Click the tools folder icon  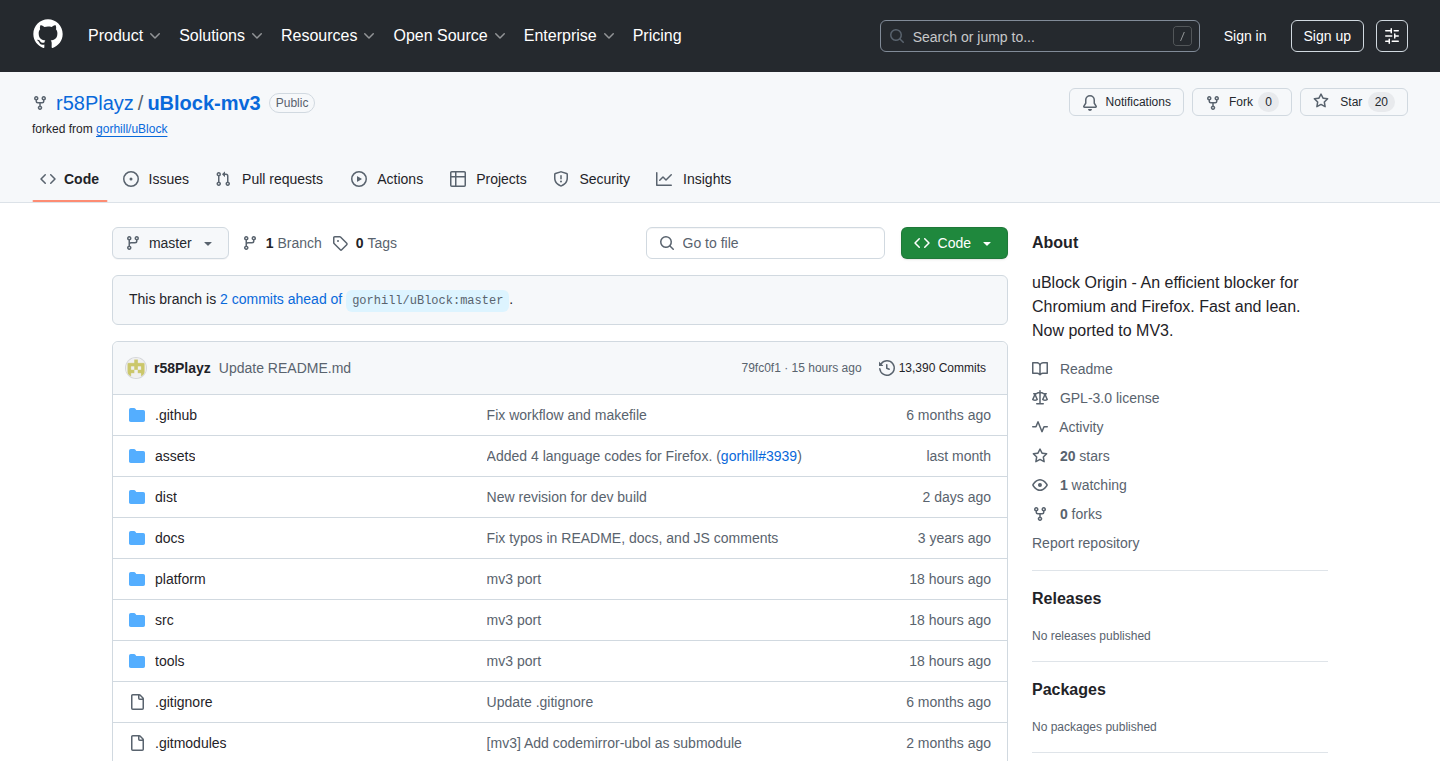[137, 661]
